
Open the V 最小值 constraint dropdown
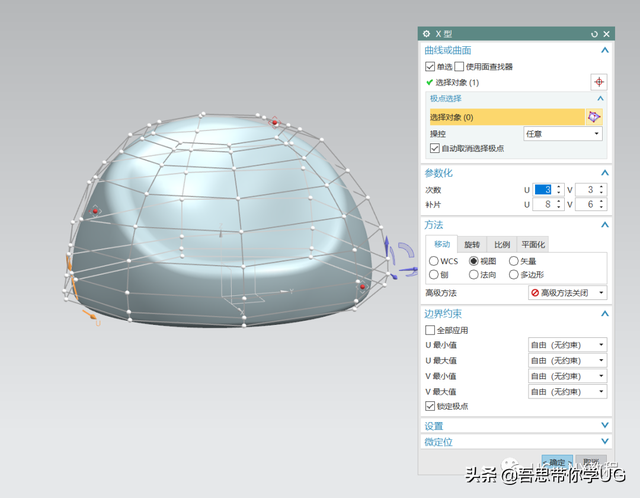click(567, 376)
